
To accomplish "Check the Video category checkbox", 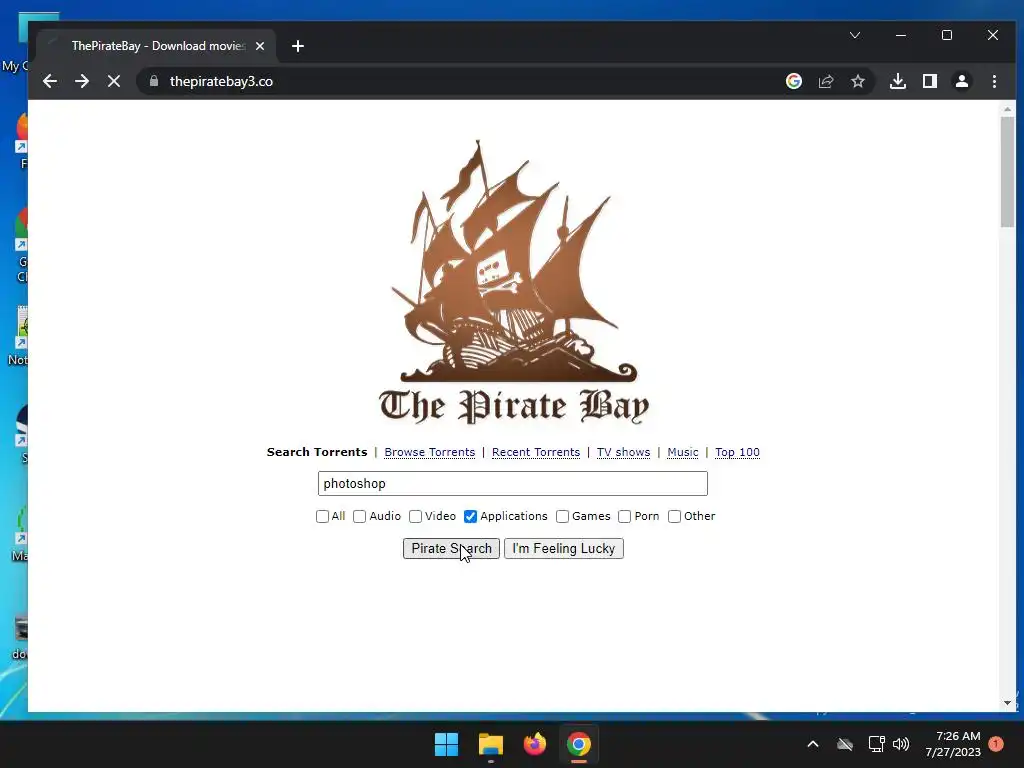I will point(415,517).
